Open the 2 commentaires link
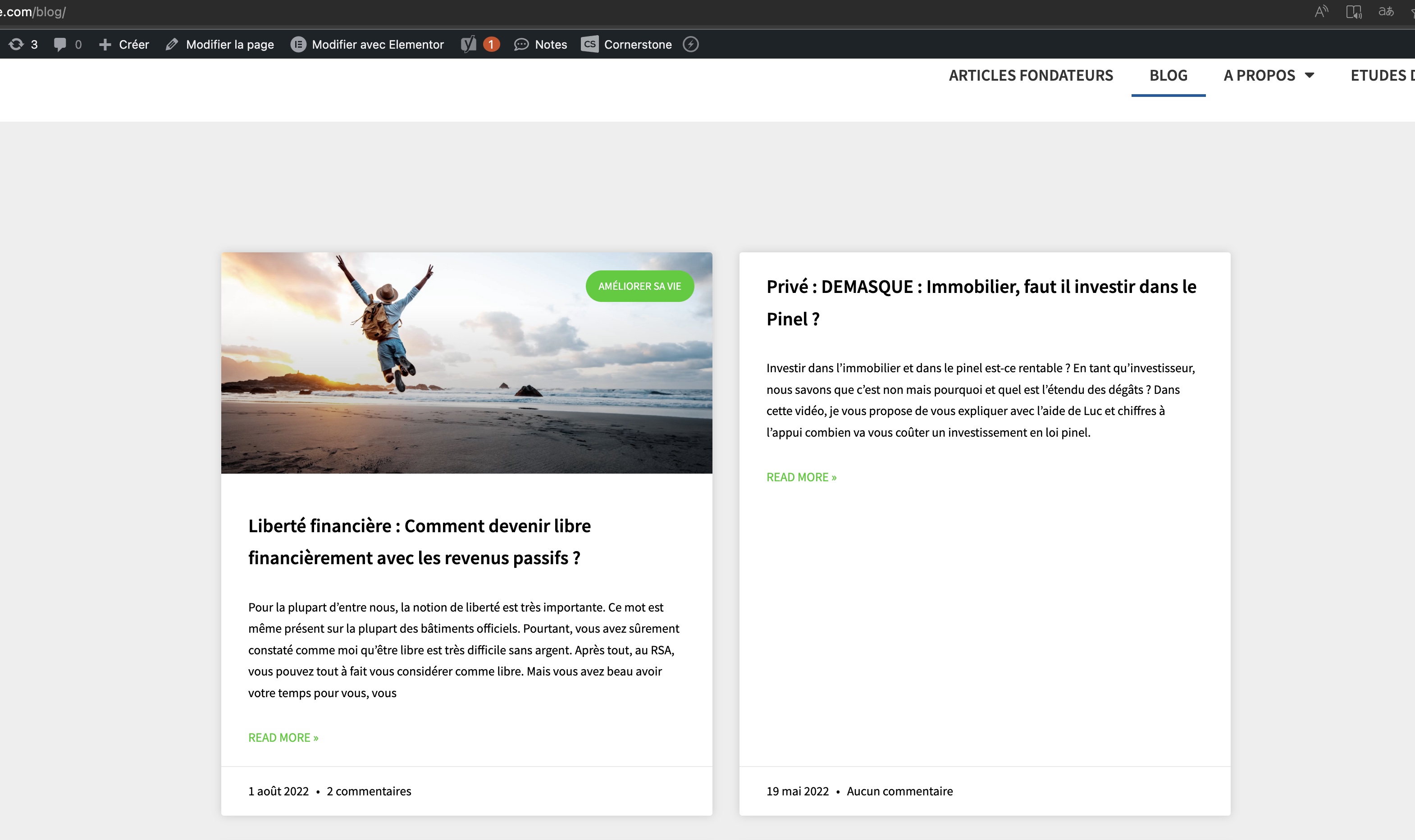Screen dimensions: 1415x840 tap(369, 791)
